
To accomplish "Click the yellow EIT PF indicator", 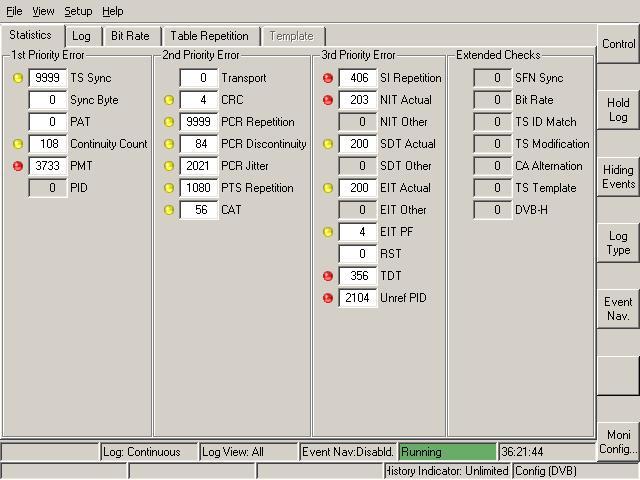I will [x=328, y=232].
